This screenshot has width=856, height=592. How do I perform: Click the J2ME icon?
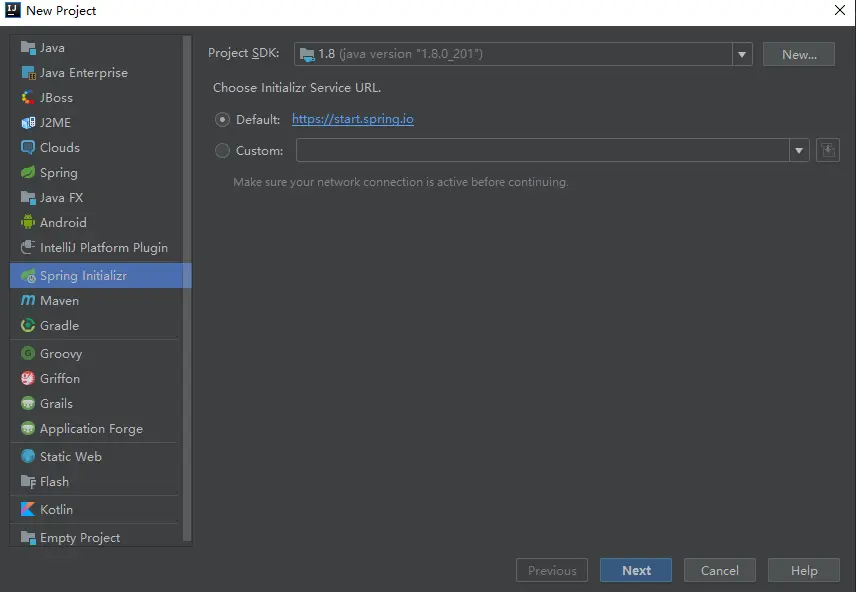[x=28, y=123]
